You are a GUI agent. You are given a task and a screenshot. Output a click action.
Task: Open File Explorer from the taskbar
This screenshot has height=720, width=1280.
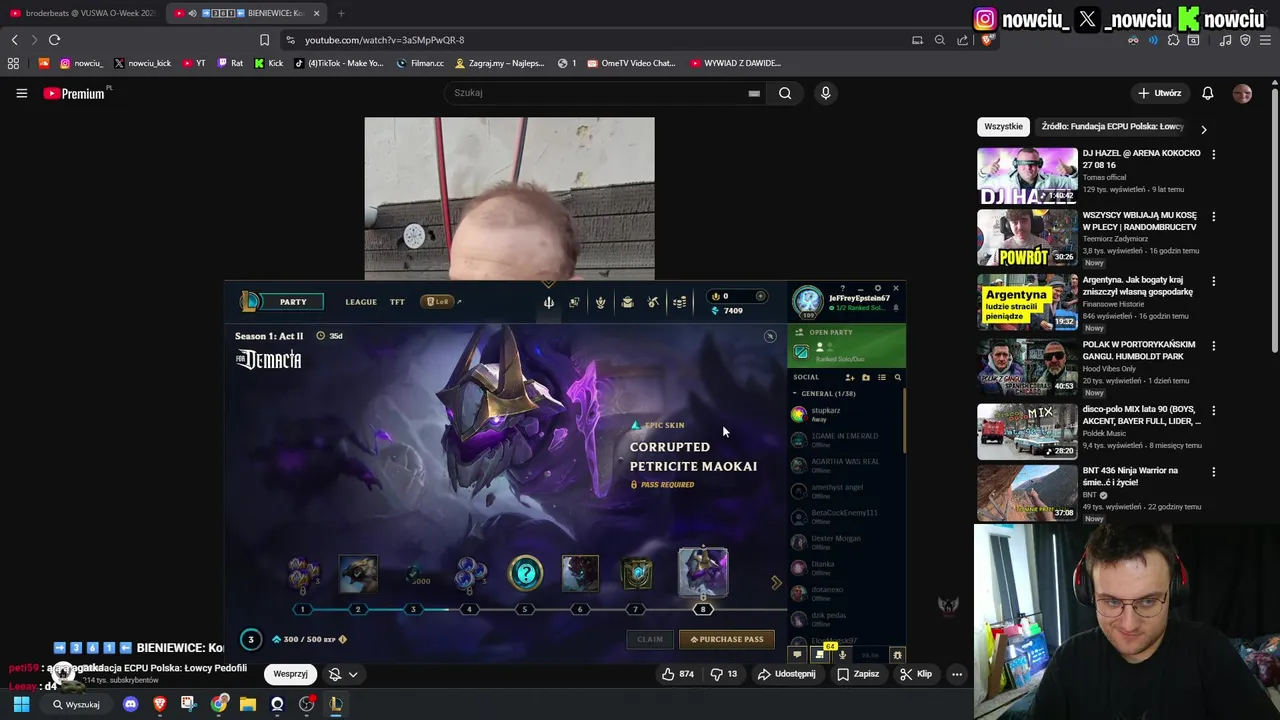247,704
